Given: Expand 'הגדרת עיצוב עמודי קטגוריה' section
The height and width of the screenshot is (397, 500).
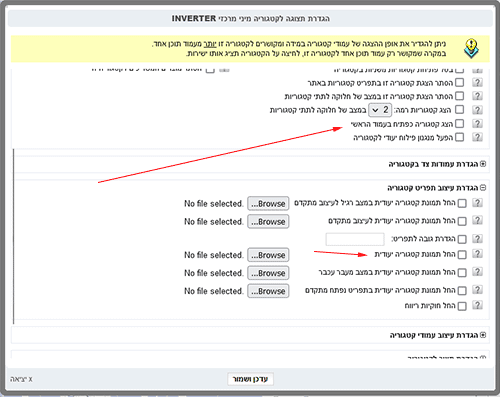Looking at the screenshot, I should tap(483, 335).
